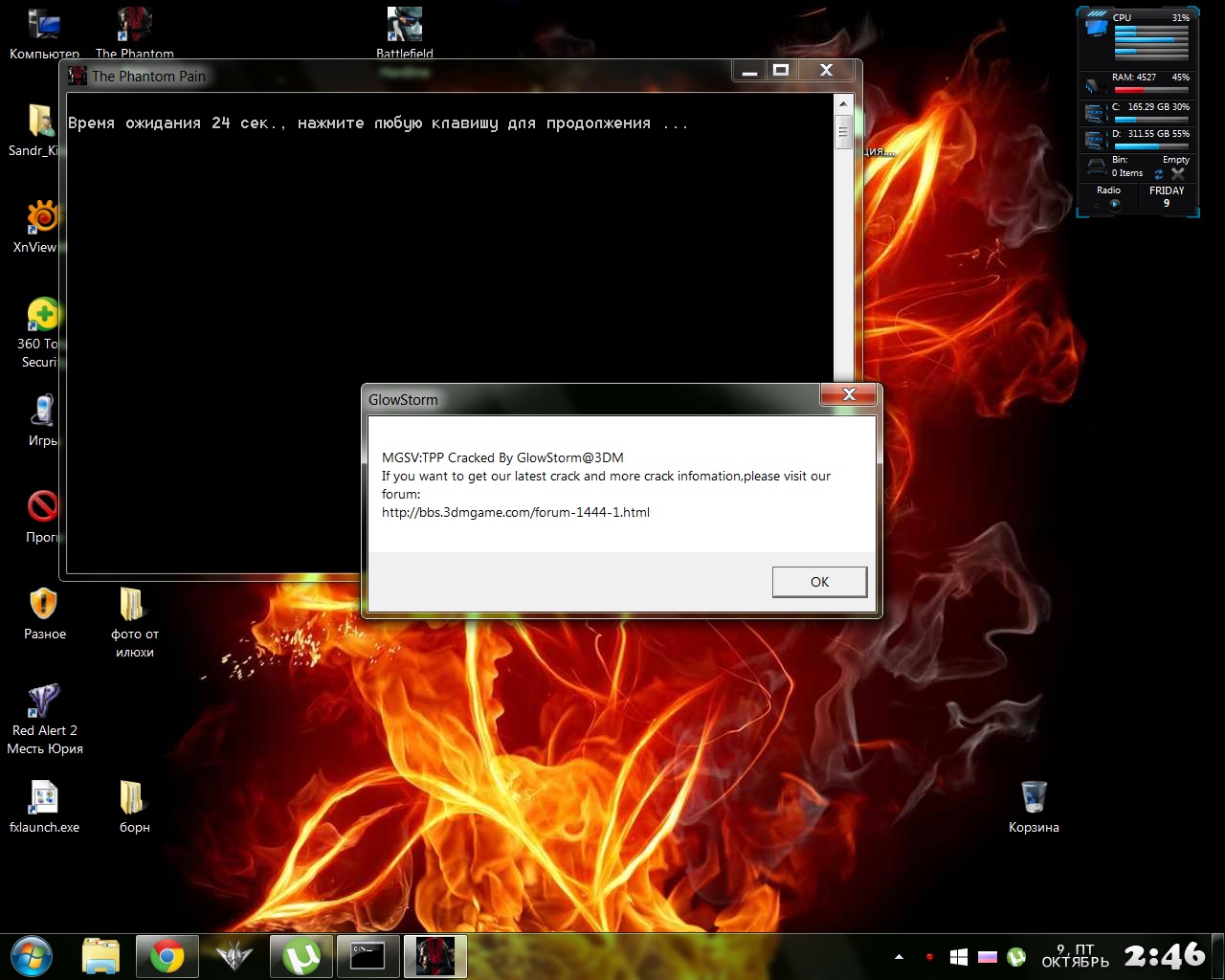Image resolution: width=1225 pixels, height=980 pixels.
Task: Click the Show Desktop strip
Action: point(1218,956)
